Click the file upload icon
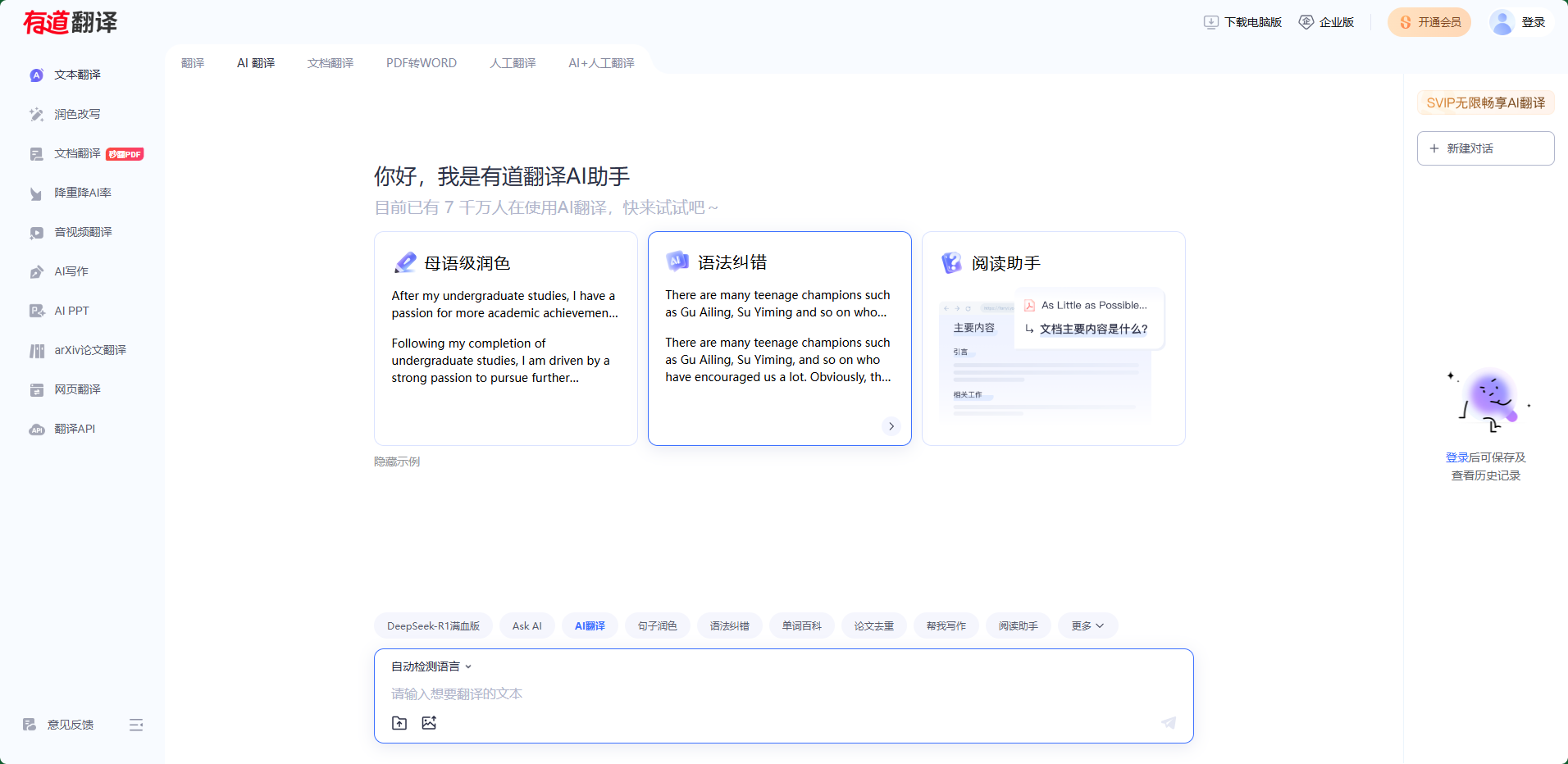The image size is (1568, 764). coord(399,723)
